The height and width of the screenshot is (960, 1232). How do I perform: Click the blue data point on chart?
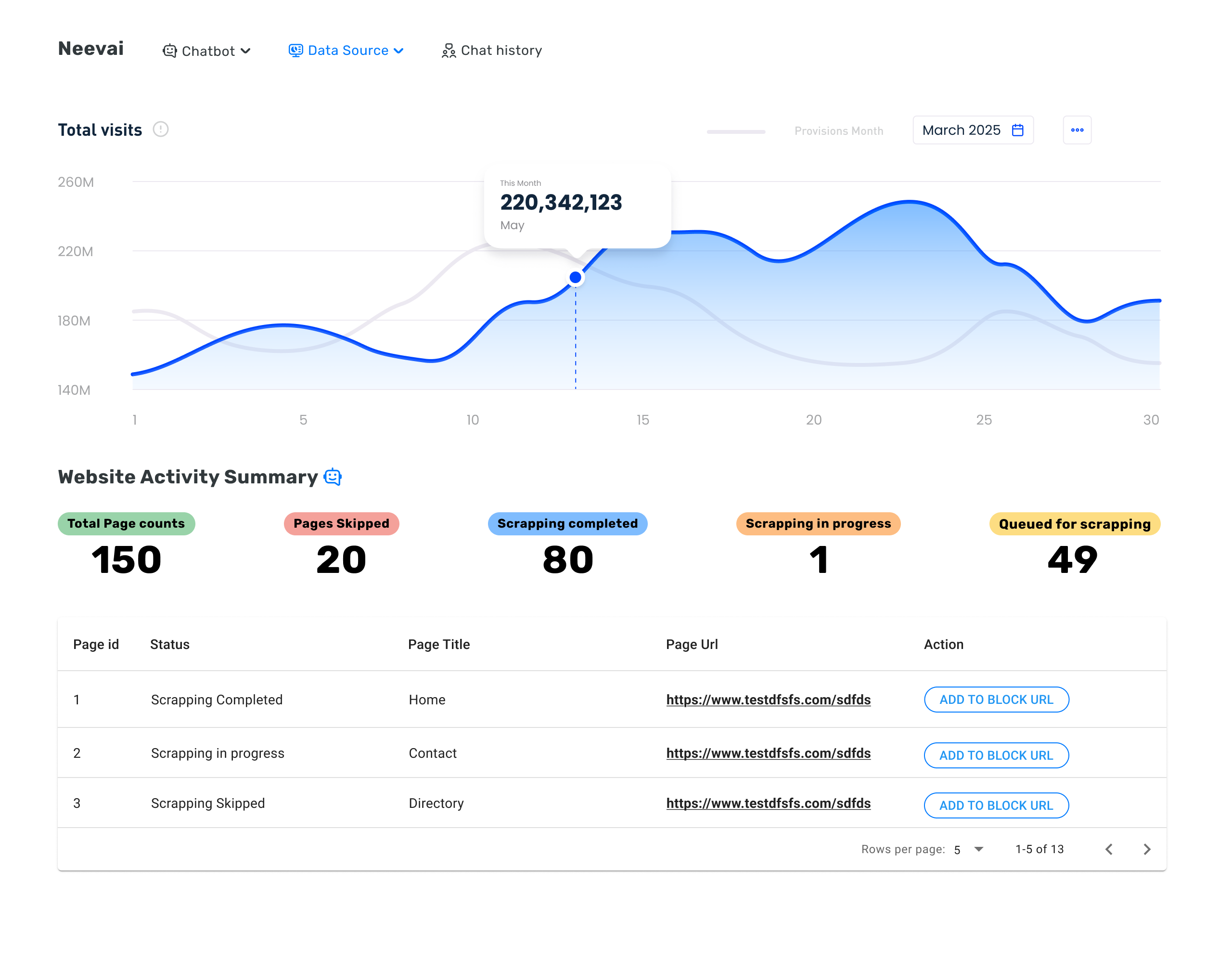click(x=576, y=277)
